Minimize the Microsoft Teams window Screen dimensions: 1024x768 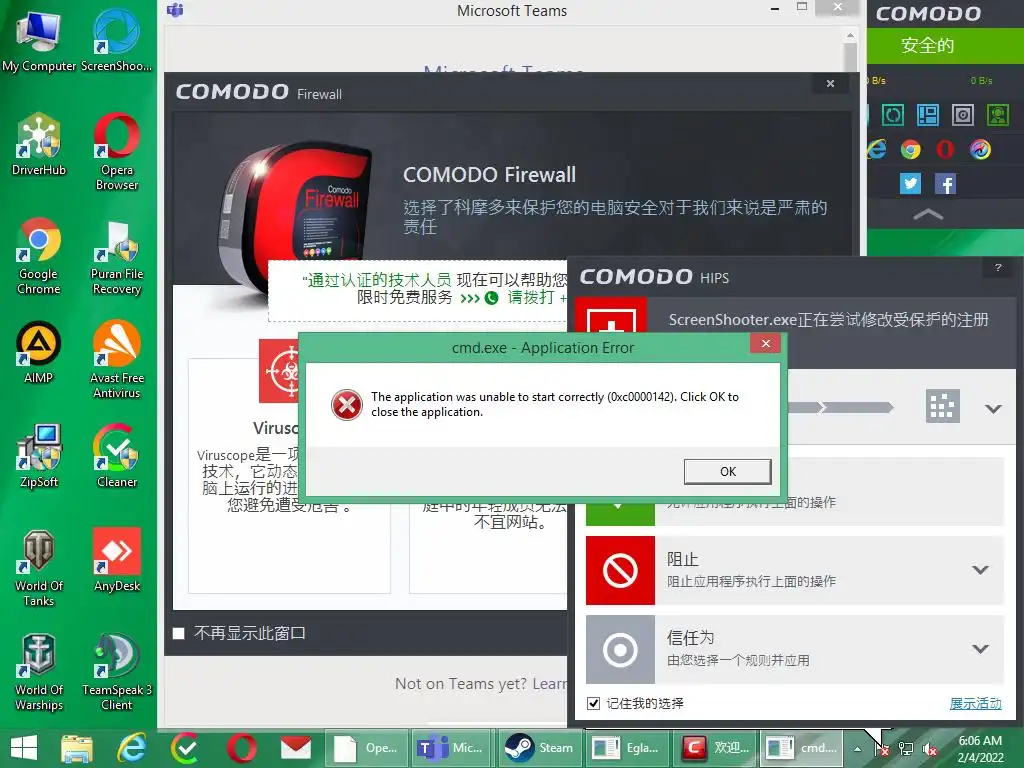tap(775, 8)
